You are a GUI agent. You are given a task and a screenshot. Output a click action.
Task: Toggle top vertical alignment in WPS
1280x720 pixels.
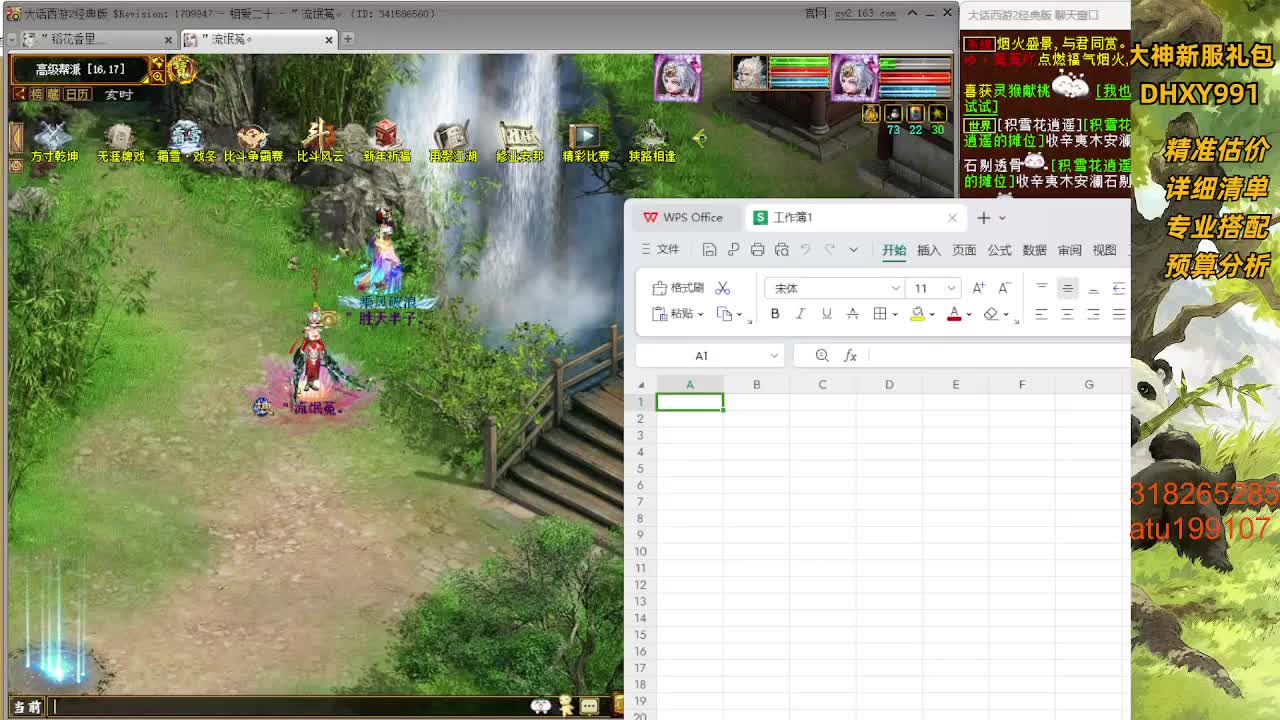(1041, 288)
